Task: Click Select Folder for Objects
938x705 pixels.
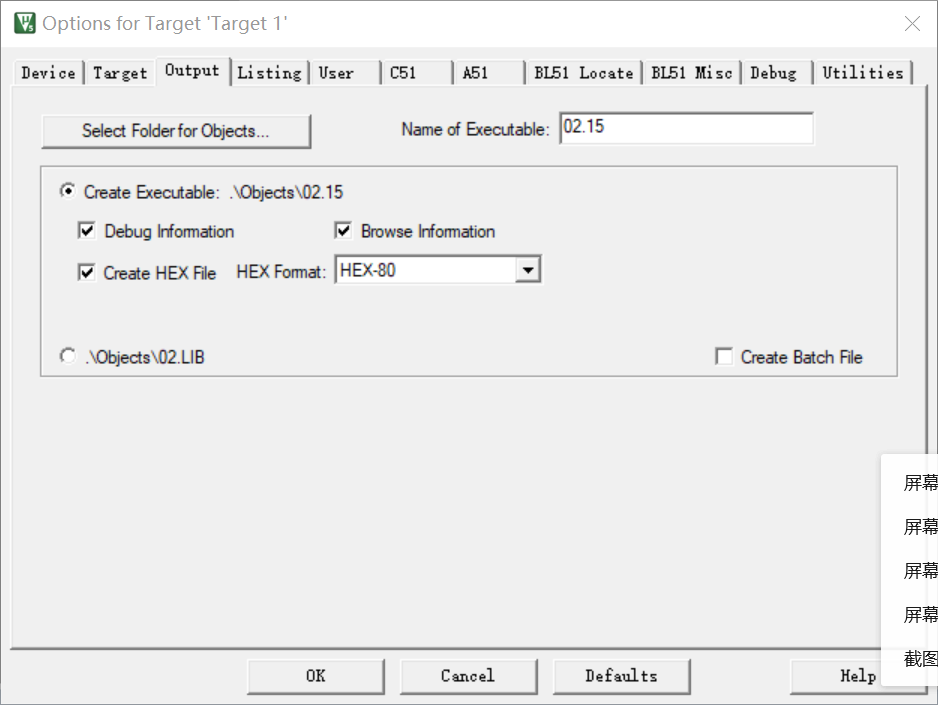Action: [x=176, y=131]
